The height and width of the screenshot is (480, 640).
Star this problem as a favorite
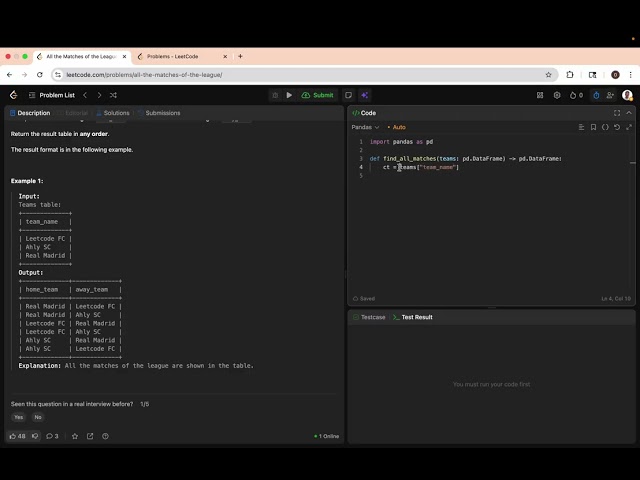click(x=75, y=436)
